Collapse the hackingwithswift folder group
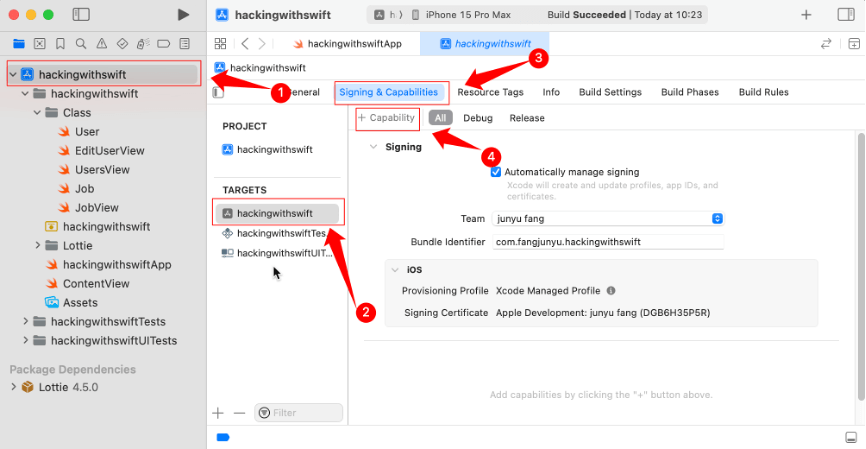 pyautogui.click(x=25, y=94)
